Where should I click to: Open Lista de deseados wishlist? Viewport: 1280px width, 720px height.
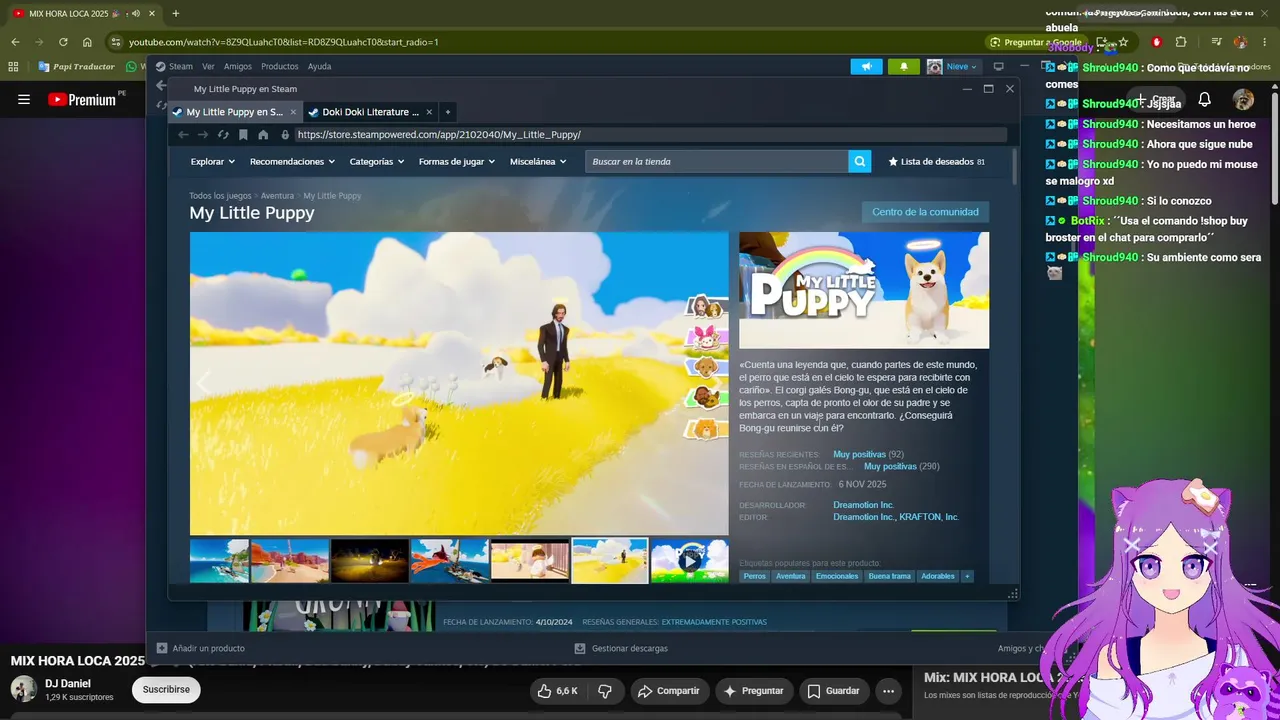click(x=936, y=161)
